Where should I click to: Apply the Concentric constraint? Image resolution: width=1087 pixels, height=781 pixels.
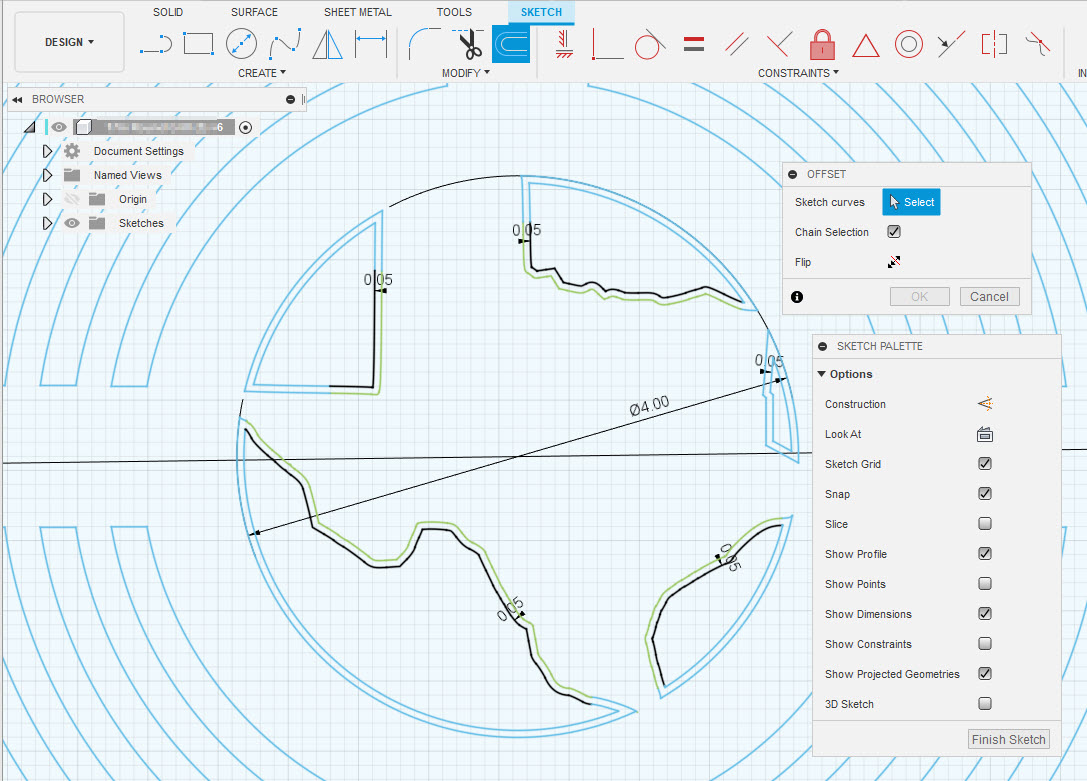pyautogui.click(x=908, y=45)
